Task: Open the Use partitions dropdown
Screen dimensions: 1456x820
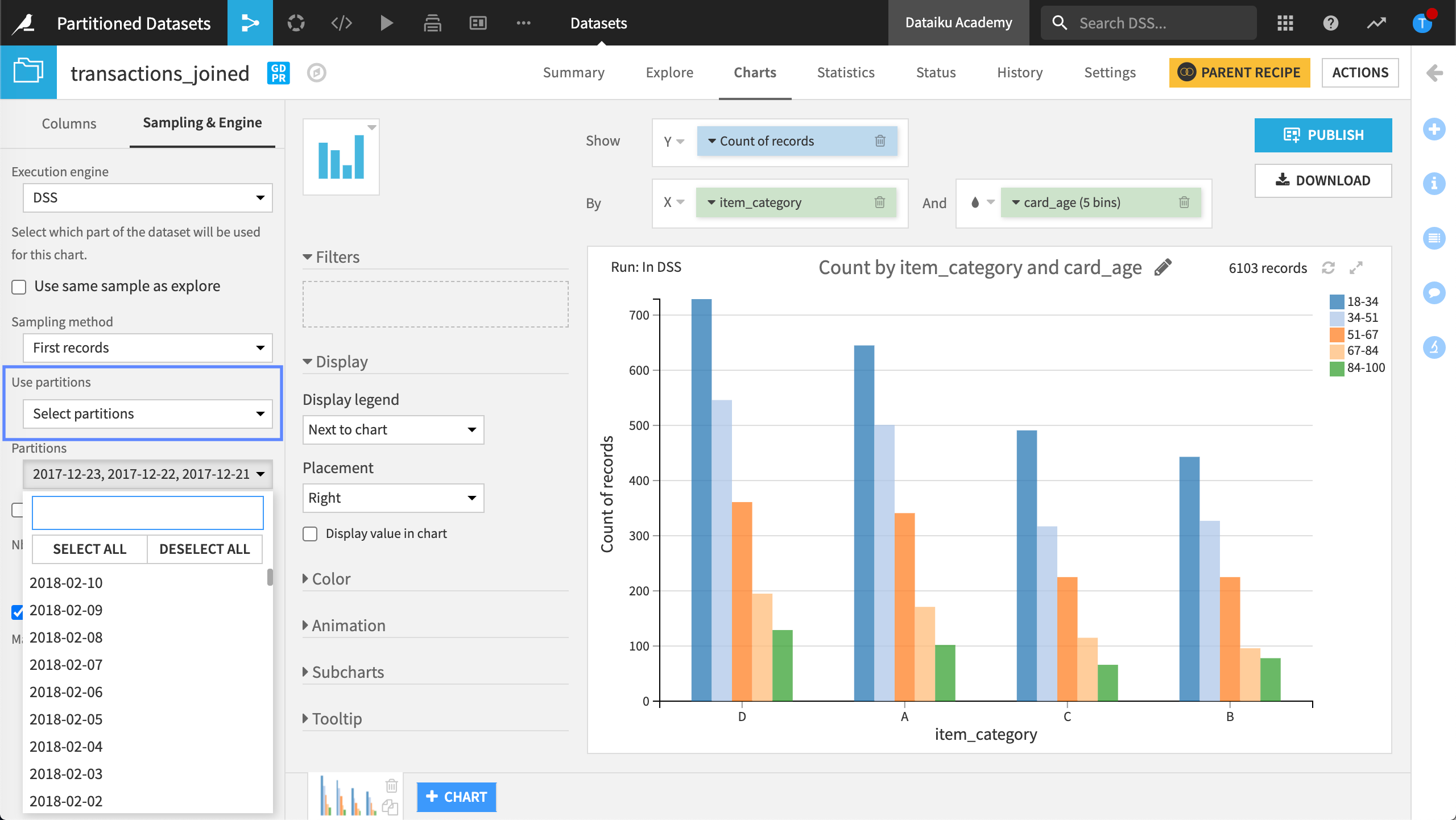Action: click(x=148, y=413)
